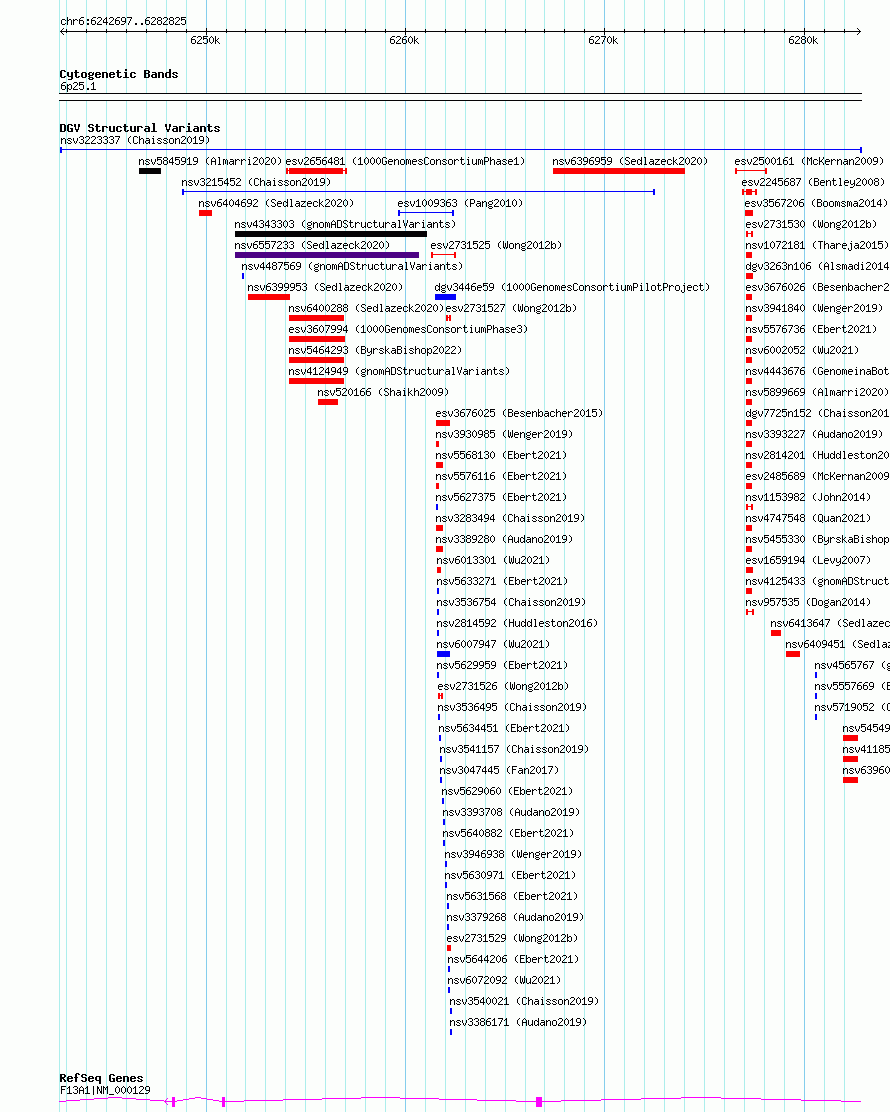Open nsv6072092 (Wu2021) variant
The image size is (890, 1112).
coord(504,980)
